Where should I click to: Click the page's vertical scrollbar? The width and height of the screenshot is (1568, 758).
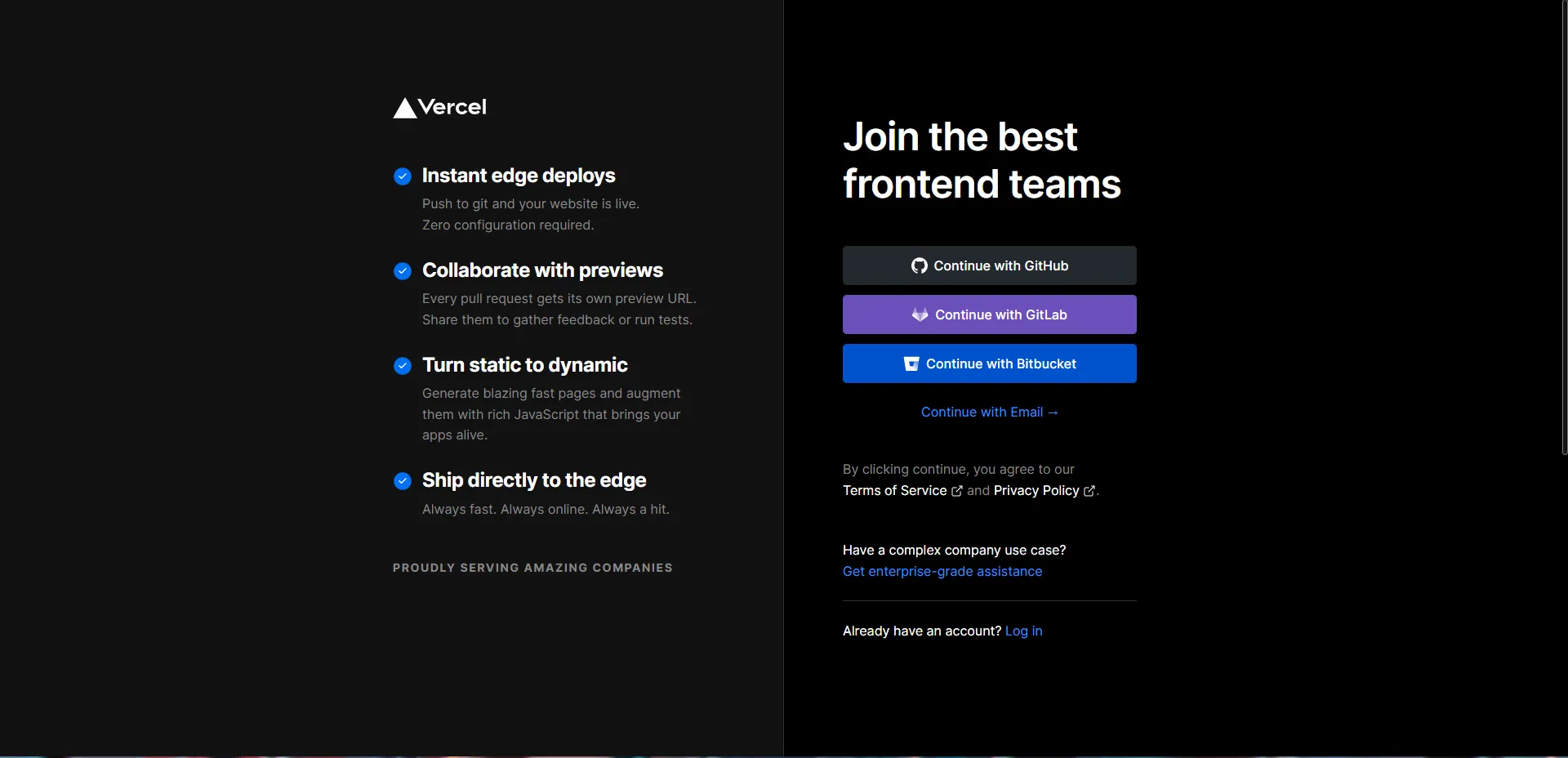[x=1564, y=229]
